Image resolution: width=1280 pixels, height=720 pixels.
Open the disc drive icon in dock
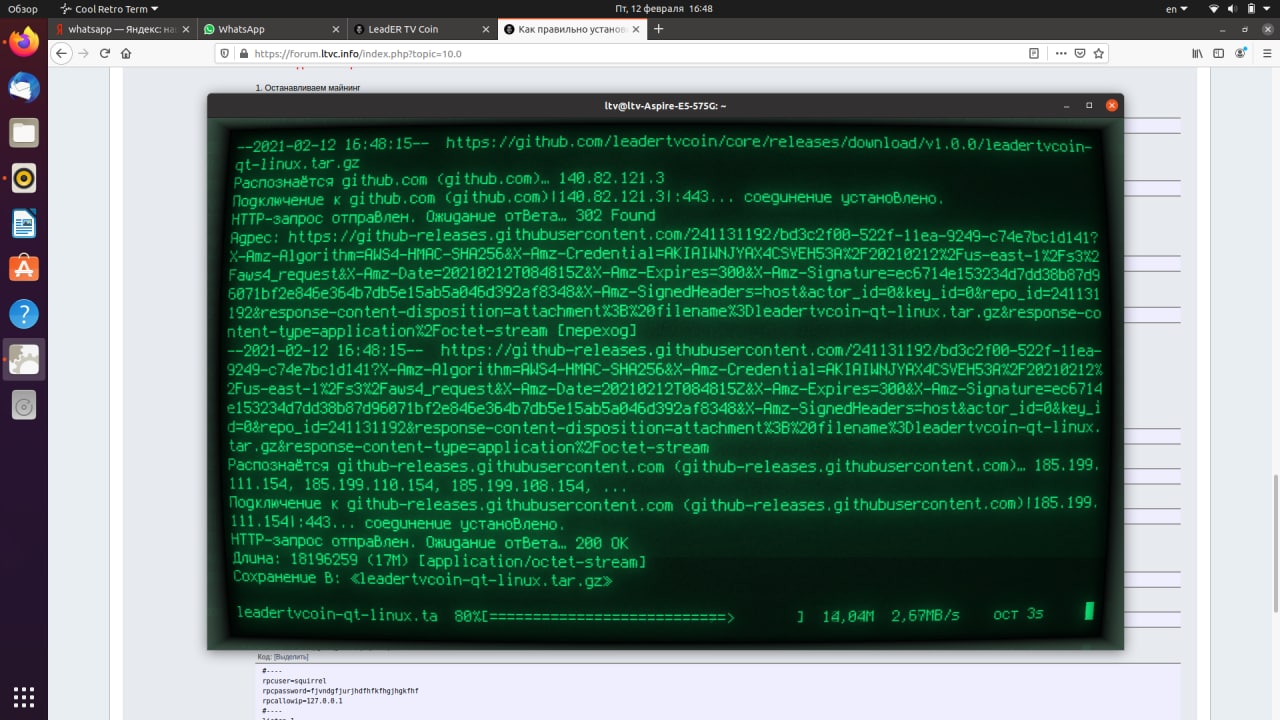coord(24,405)
